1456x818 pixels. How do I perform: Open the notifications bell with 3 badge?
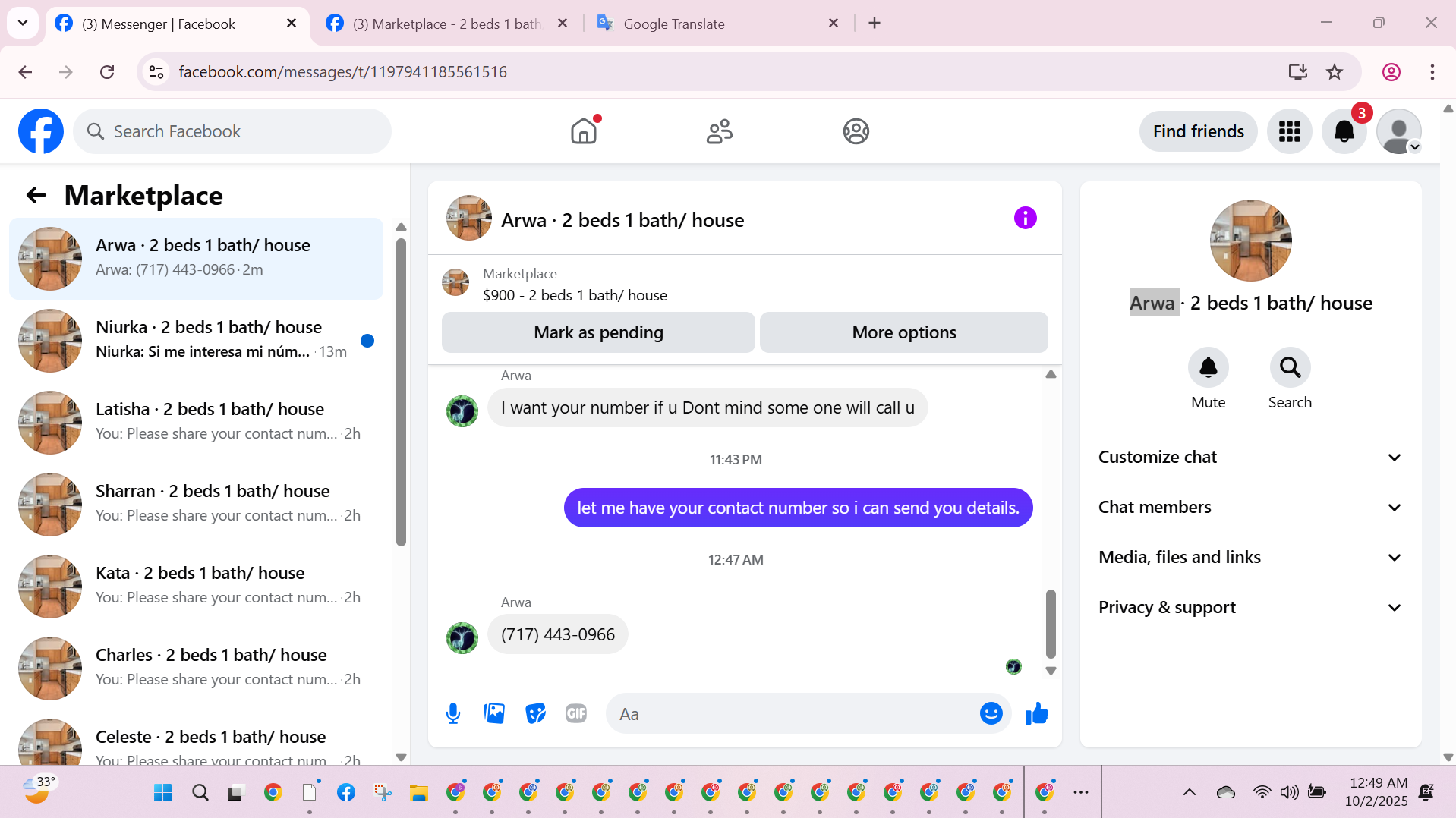[x=1344, y=131]
